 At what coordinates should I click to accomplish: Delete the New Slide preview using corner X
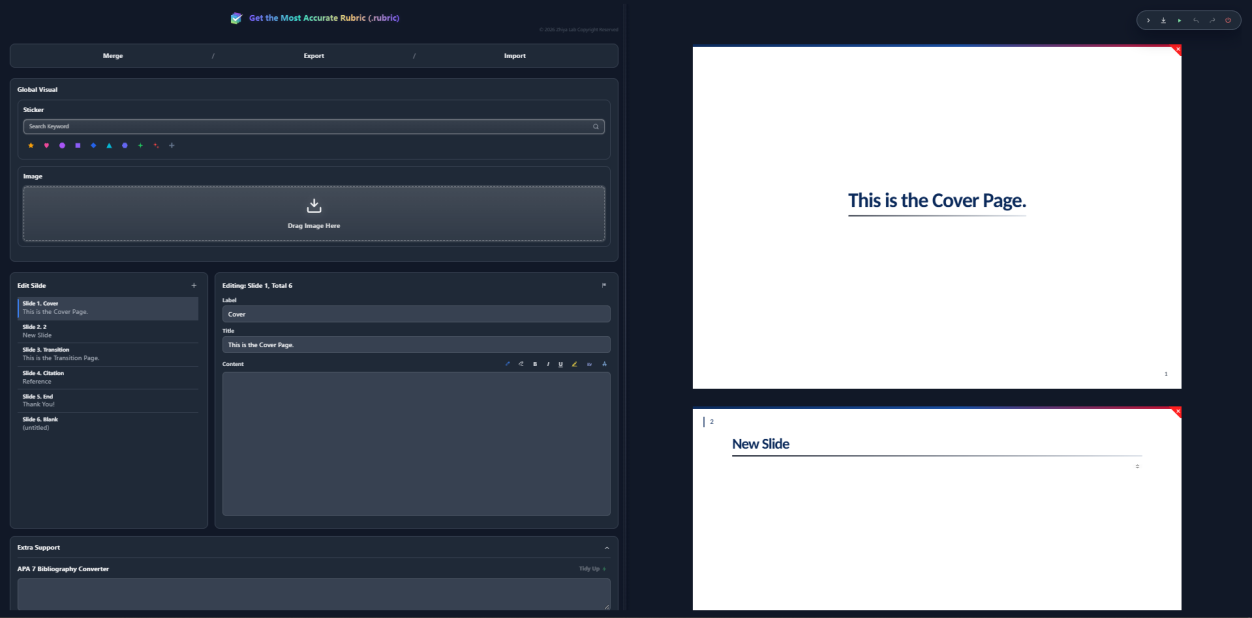click(x=1178, y=411)
